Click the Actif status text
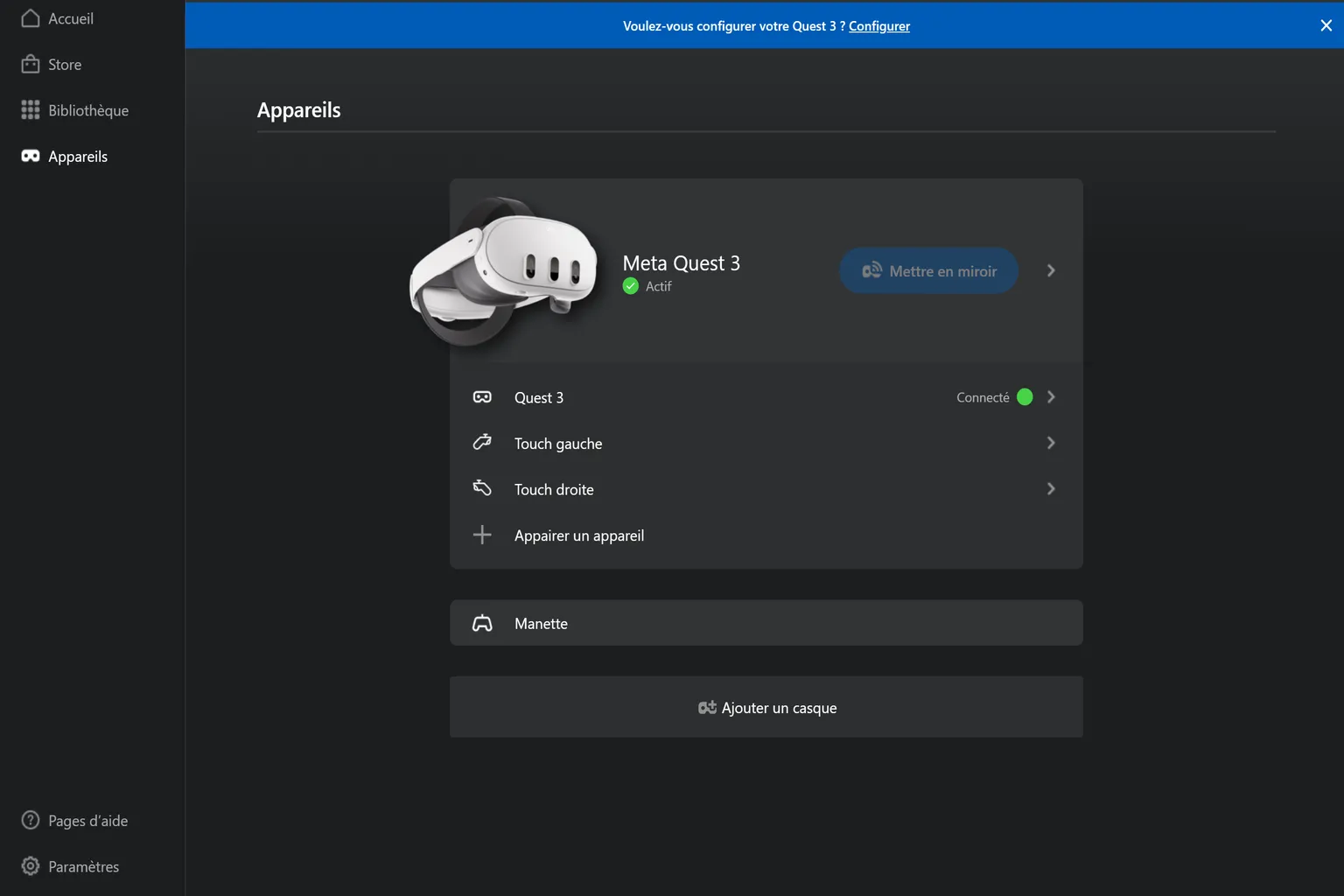This screenshot has width=1344, height=896. point(658,286)
